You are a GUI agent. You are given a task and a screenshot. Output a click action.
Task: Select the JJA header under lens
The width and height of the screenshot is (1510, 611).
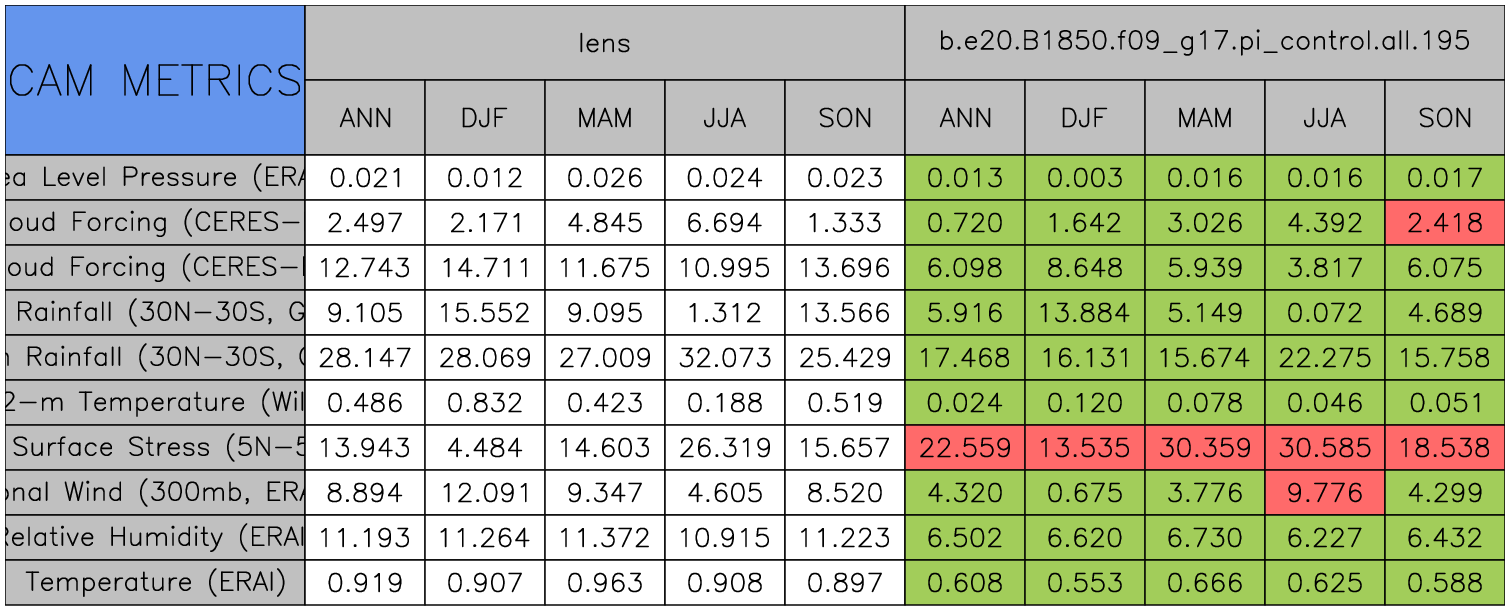click(724, 118)
